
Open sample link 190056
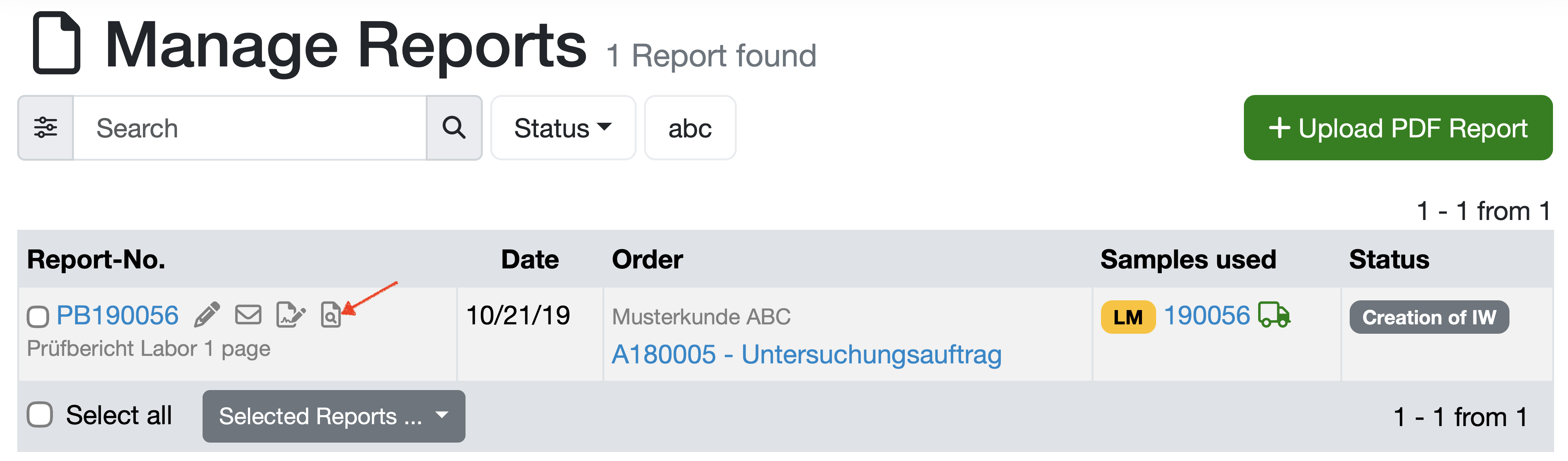tap(1206, 315)
